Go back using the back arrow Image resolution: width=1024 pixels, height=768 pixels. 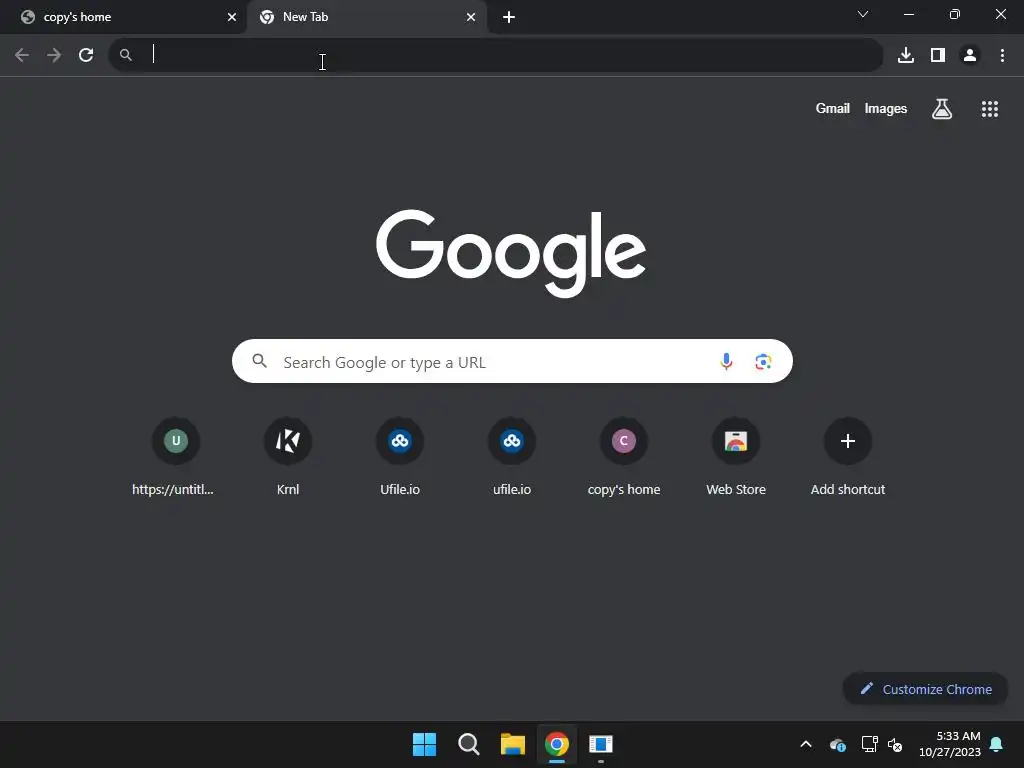click(x=22, y=55)
